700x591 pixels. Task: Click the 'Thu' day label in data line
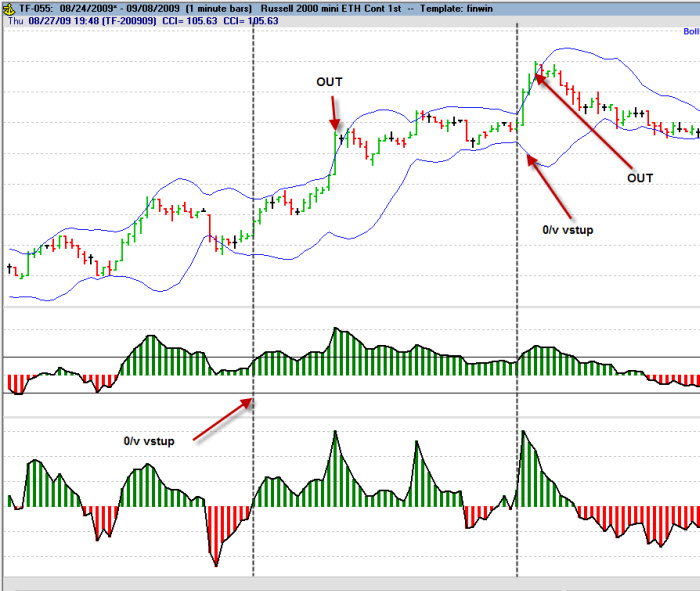(16, 21)
